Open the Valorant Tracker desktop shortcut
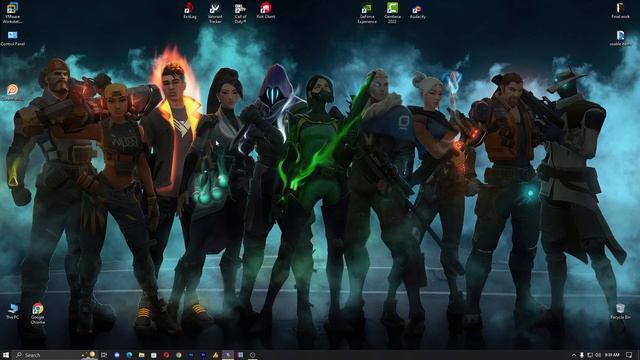Image resolution: width=640 pixels, height=360 pixels. (x=215, y=13)
